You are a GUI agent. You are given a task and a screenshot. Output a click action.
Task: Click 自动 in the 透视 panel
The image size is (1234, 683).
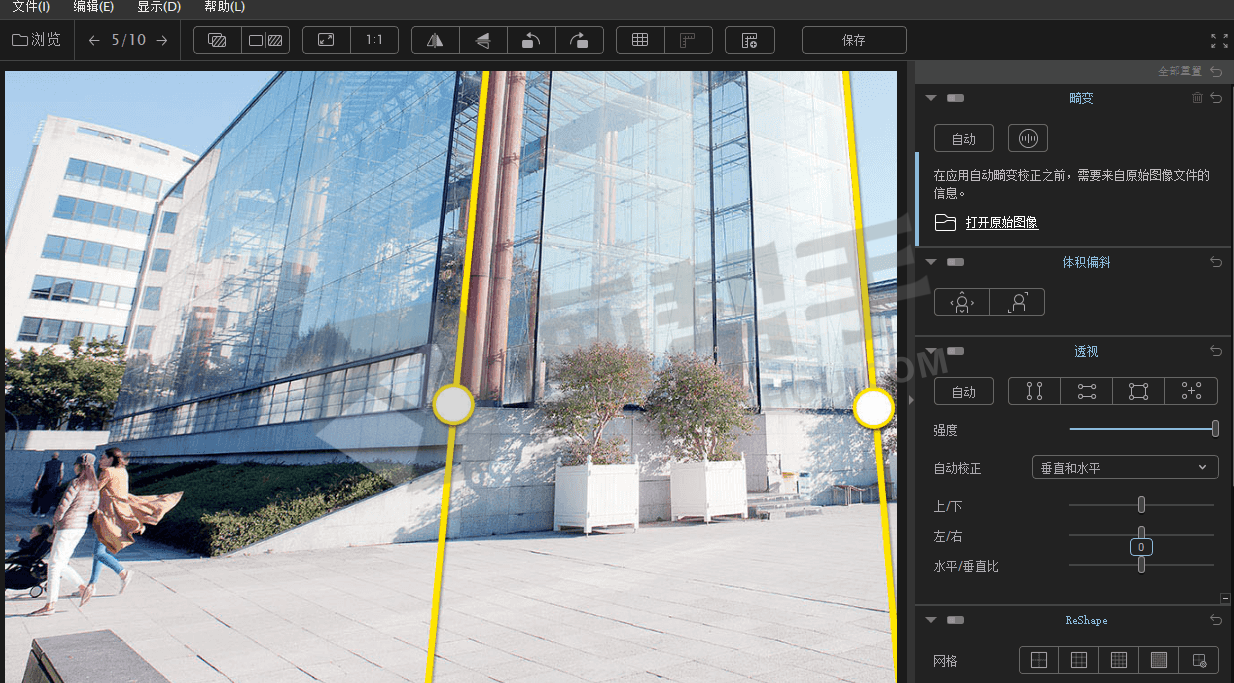point(964,392)
